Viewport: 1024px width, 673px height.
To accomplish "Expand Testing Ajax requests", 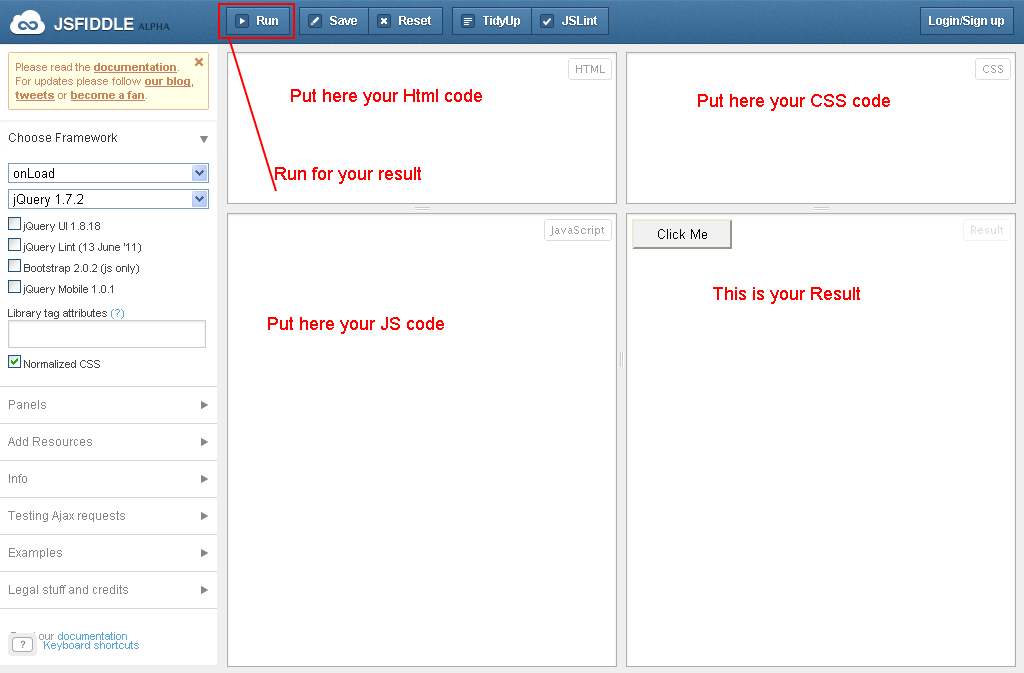I will [x=108, y=516].
